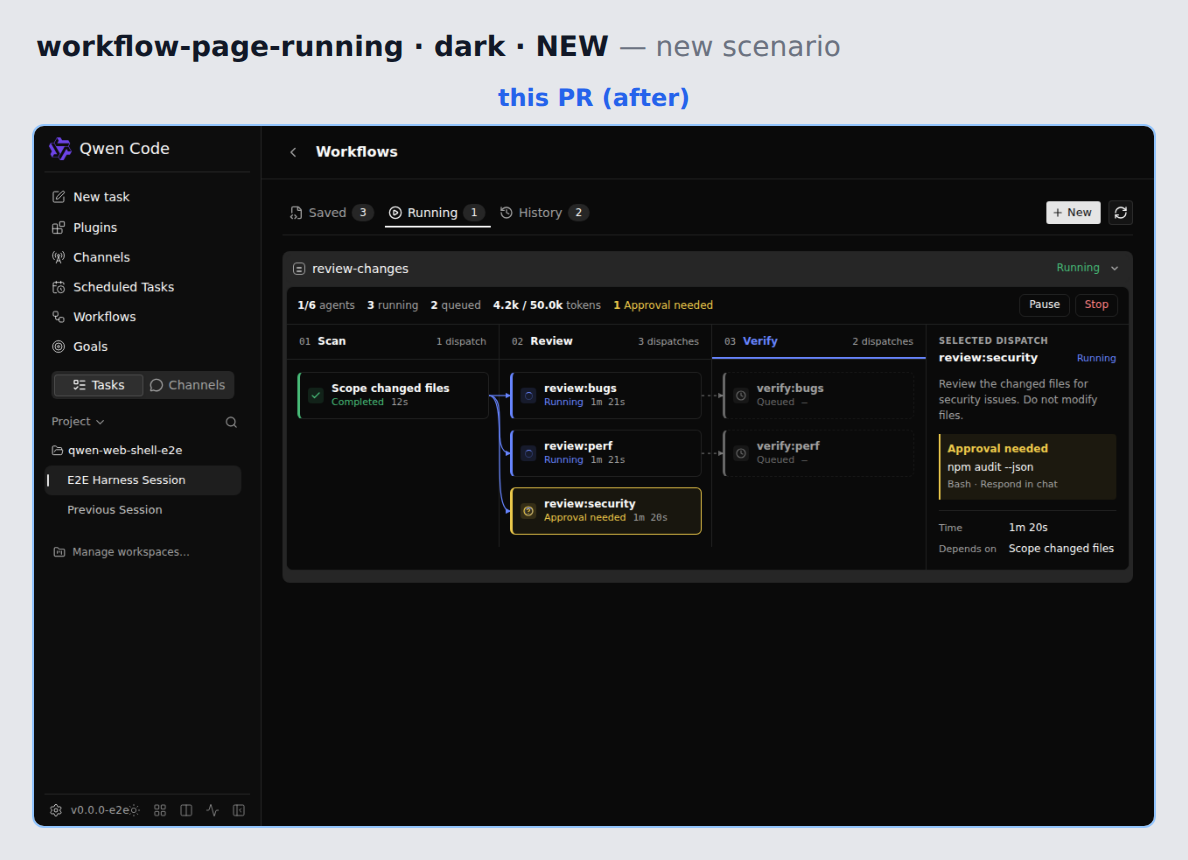Click the queued clock icon on verify:bugs
1188x860 pixels.
tap(742, 395)
